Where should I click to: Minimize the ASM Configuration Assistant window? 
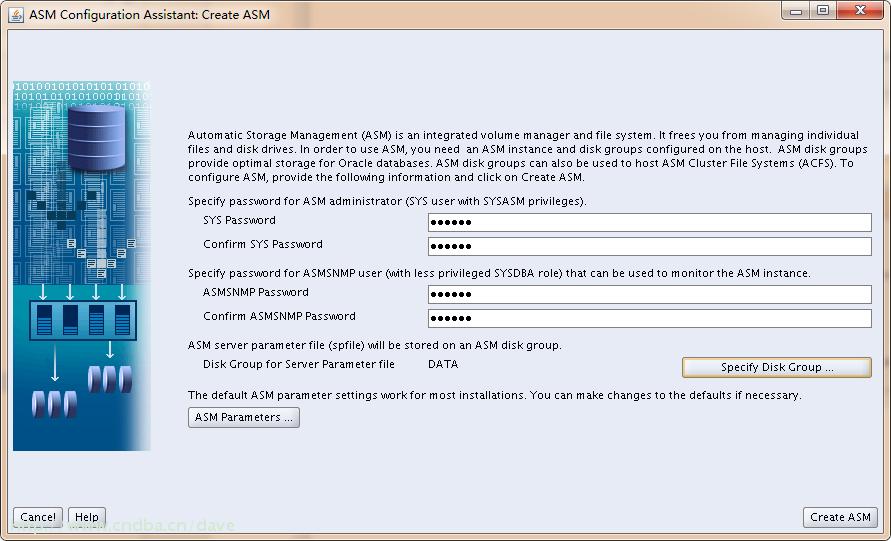(796, 11)
